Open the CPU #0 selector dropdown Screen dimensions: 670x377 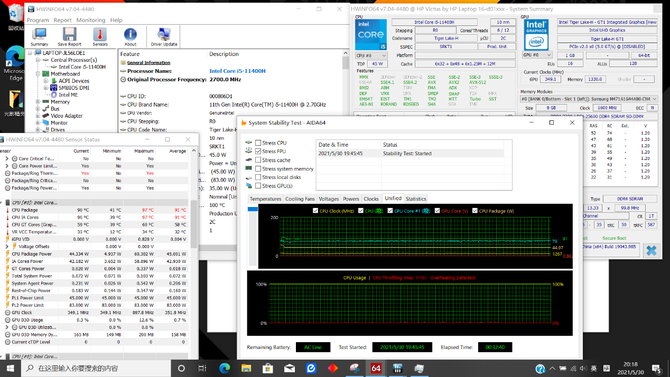(x=371, y=56)
